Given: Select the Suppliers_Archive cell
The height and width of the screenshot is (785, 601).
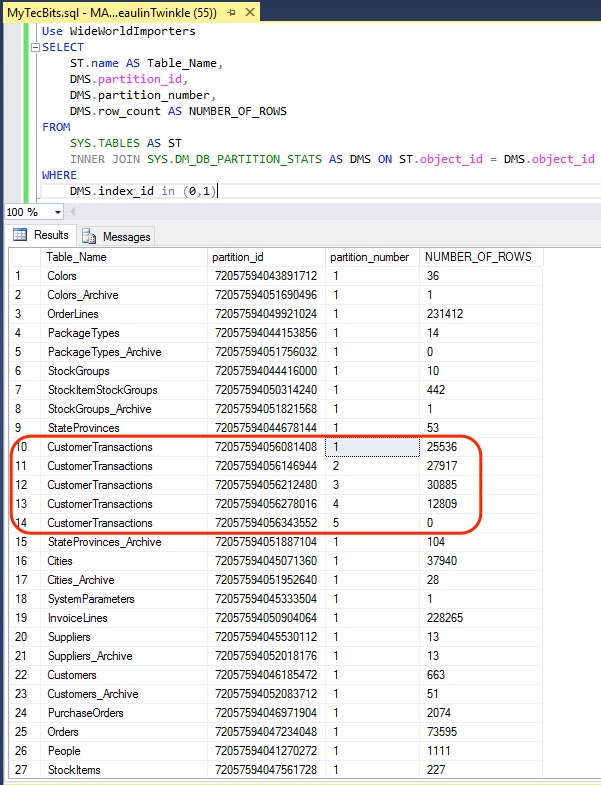Looking at the screenshot, I should (124, 656).
